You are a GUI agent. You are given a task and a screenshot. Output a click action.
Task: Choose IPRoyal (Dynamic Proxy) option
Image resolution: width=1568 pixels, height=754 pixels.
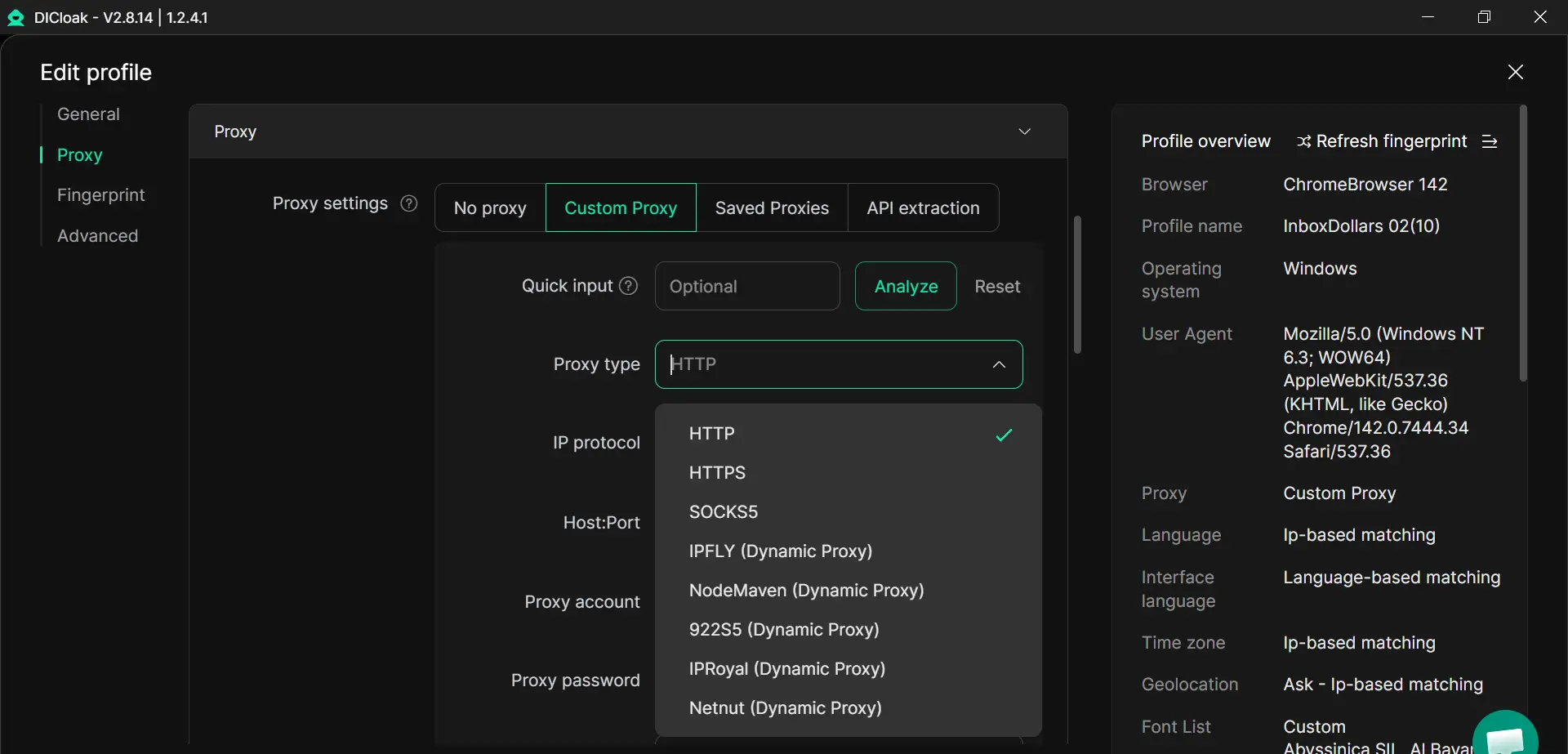(786, 669)
